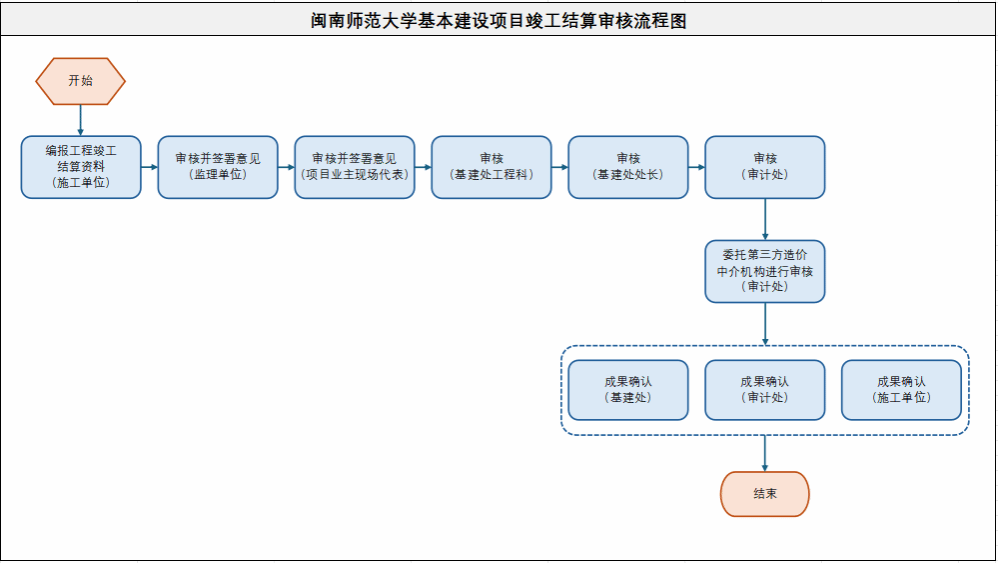Viewport: 998px width, 563px height.
Task: Click the orange 结束 end terminator
Action: click(x=765, y=494)
